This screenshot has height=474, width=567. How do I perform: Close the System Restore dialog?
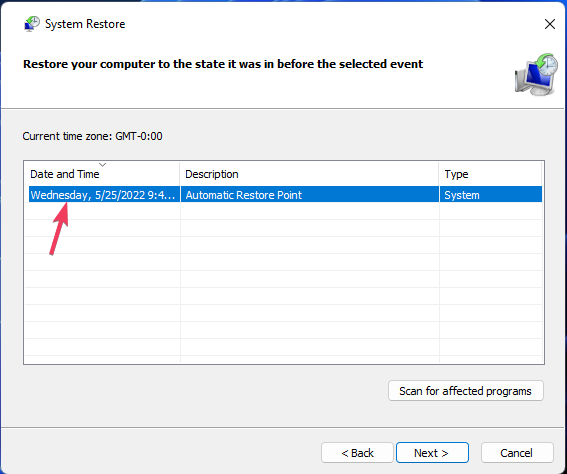coord(550,24)
